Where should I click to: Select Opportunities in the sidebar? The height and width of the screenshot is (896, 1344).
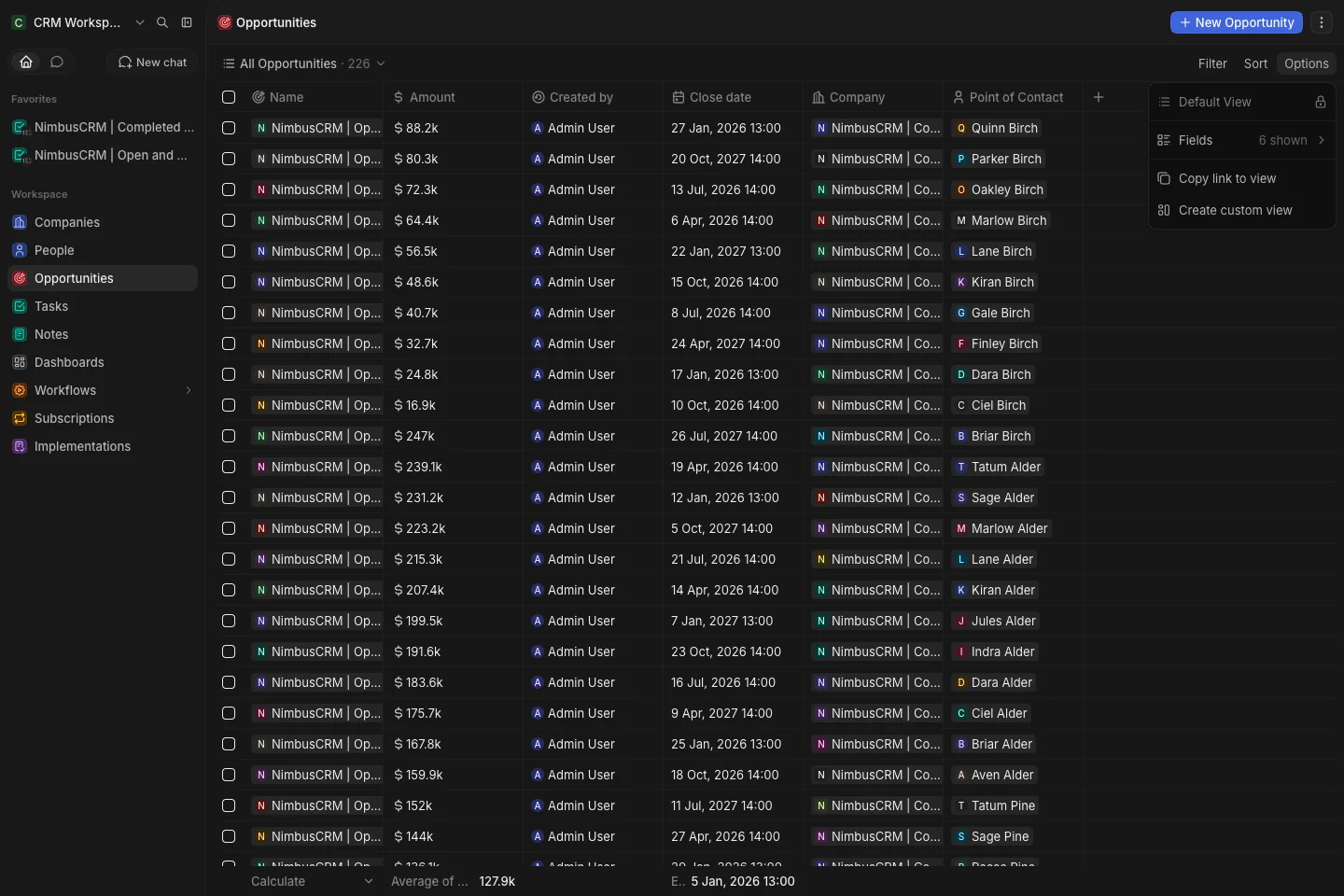pyautogui.click(x=103, y=278)
